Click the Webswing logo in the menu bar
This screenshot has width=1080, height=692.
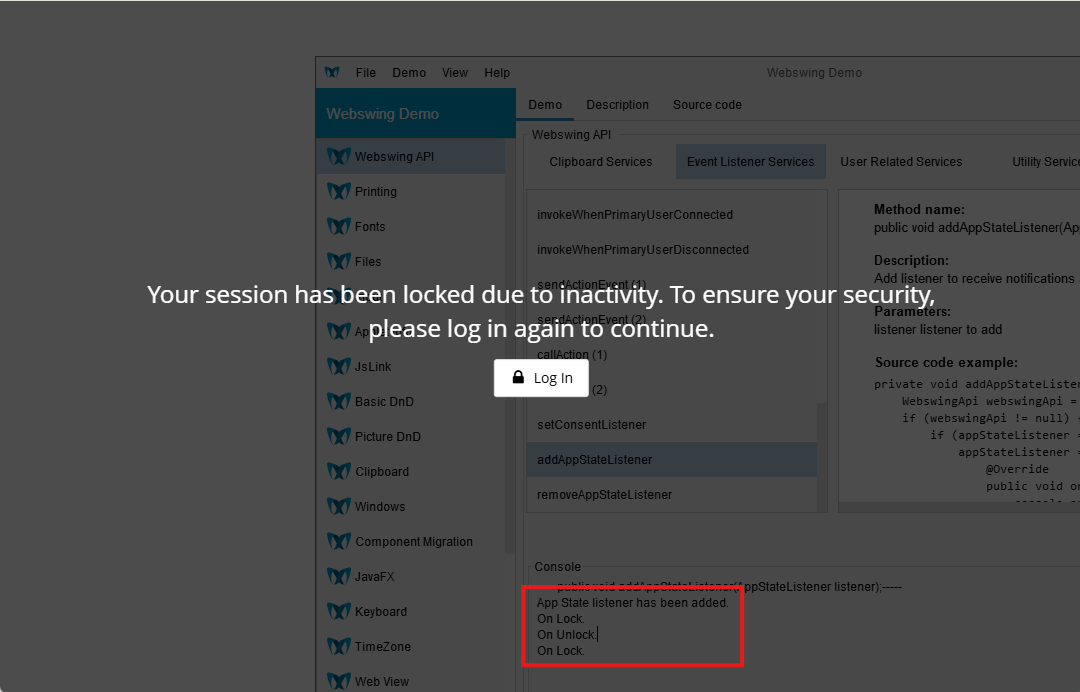[x=332, y=73]
